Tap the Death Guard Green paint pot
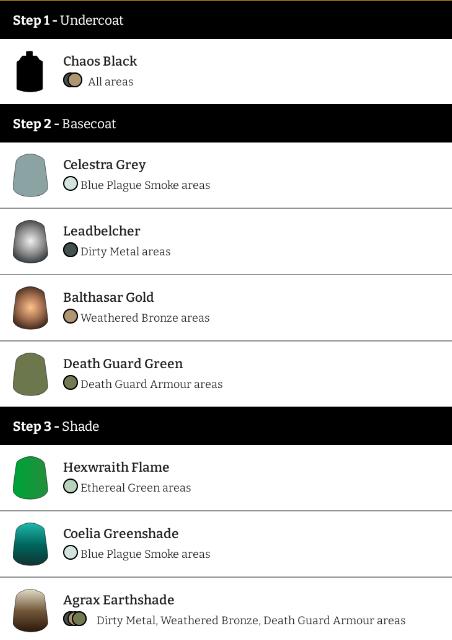Image resolution: width=452 pixels, height=640 pixels. click(x=30, y=374)
